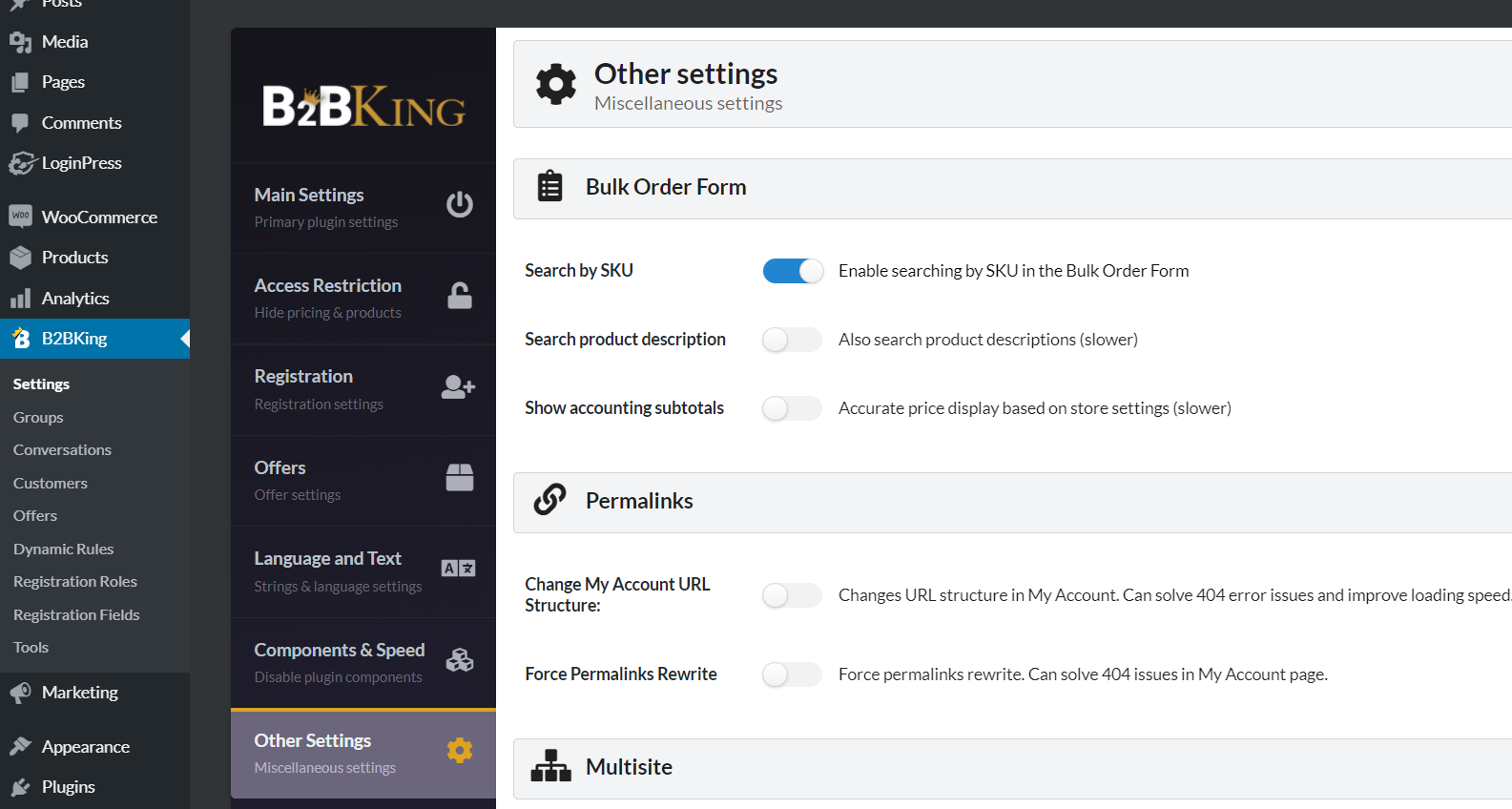This screenshot has height=809, width=1512.
Task: Open Conversations in B2BKing submenu
Action: [62, 449]
